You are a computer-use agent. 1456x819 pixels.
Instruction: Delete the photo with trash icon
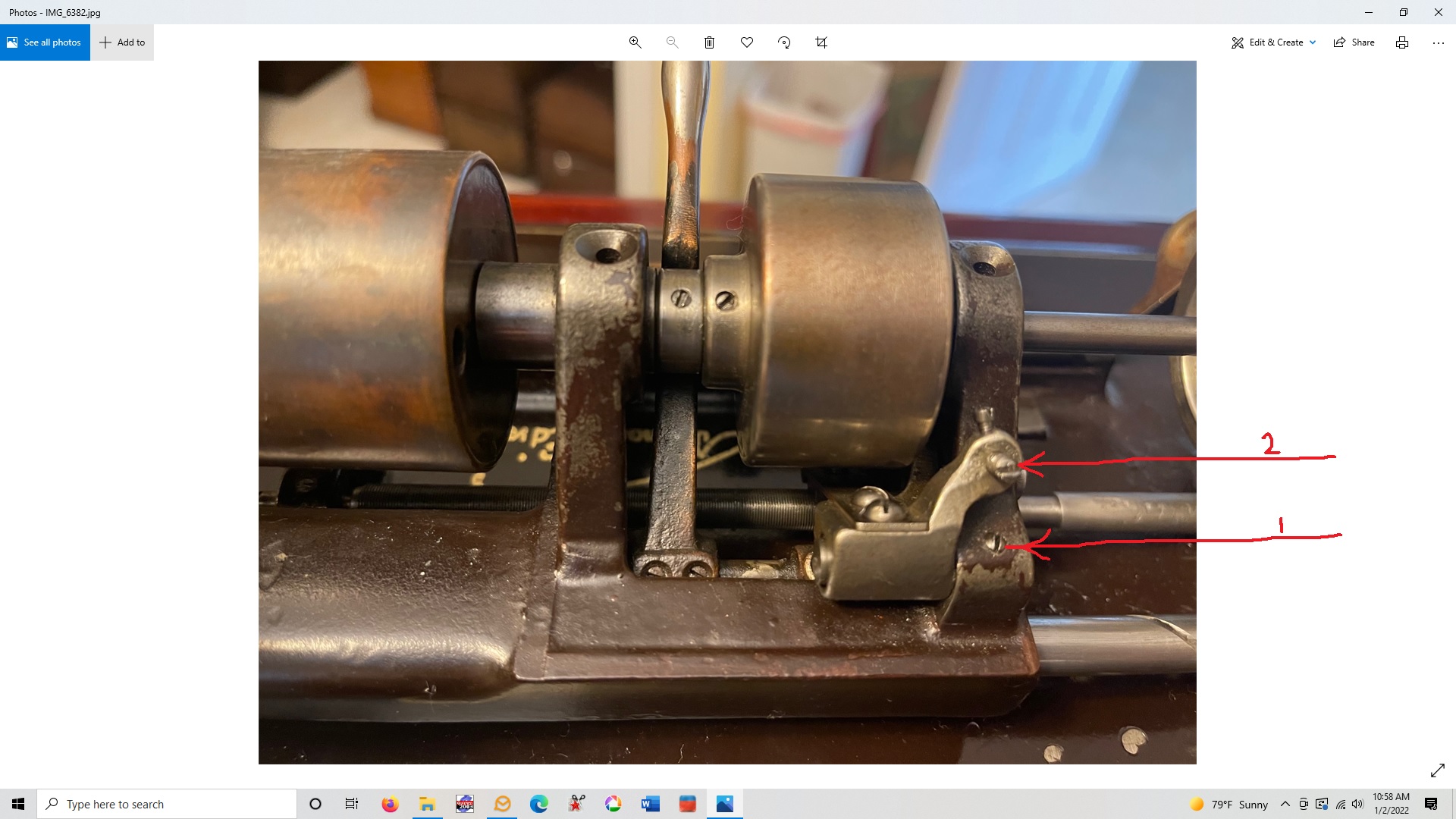(x=709, y=42)
